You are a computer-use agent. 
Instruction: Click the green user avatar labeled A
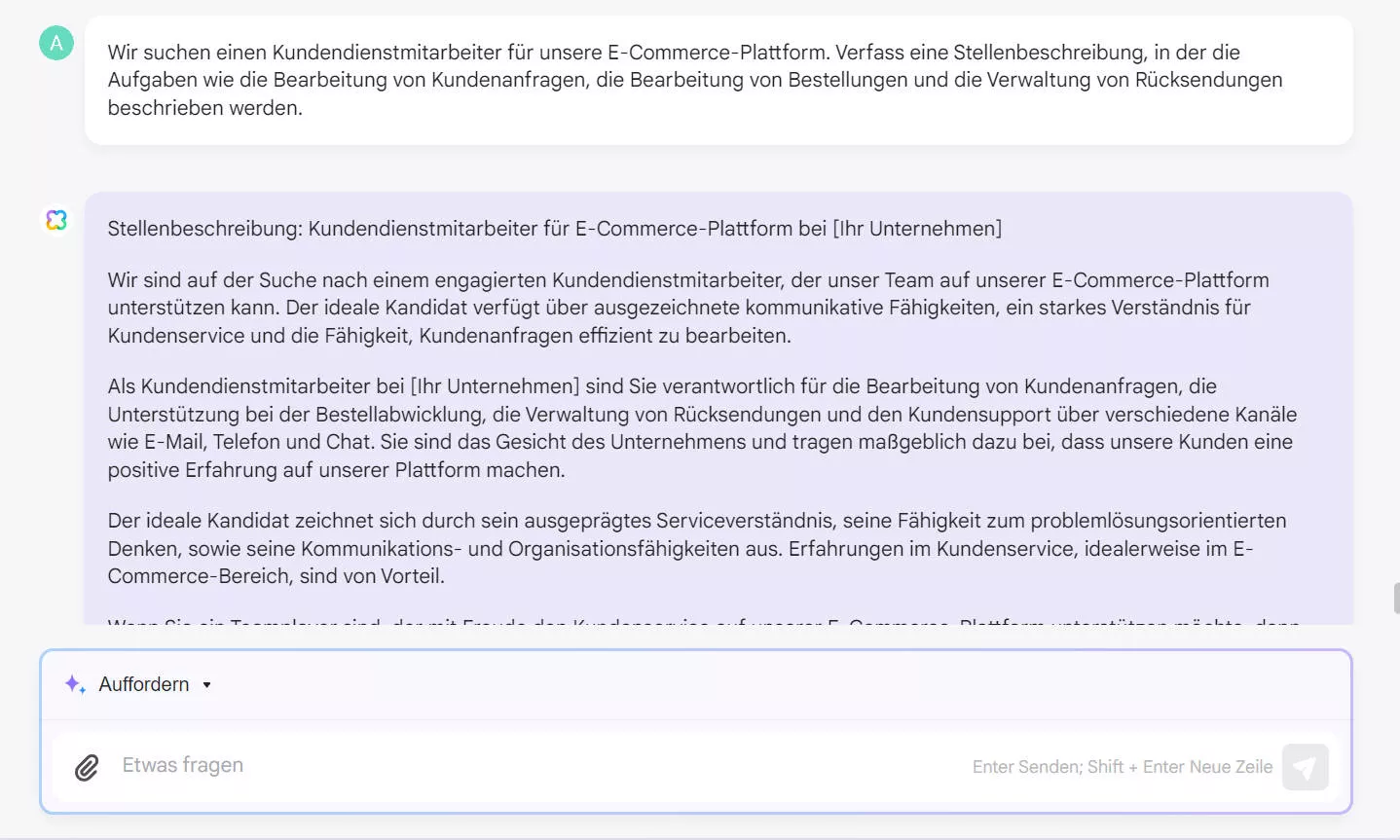tap(55, 43)
